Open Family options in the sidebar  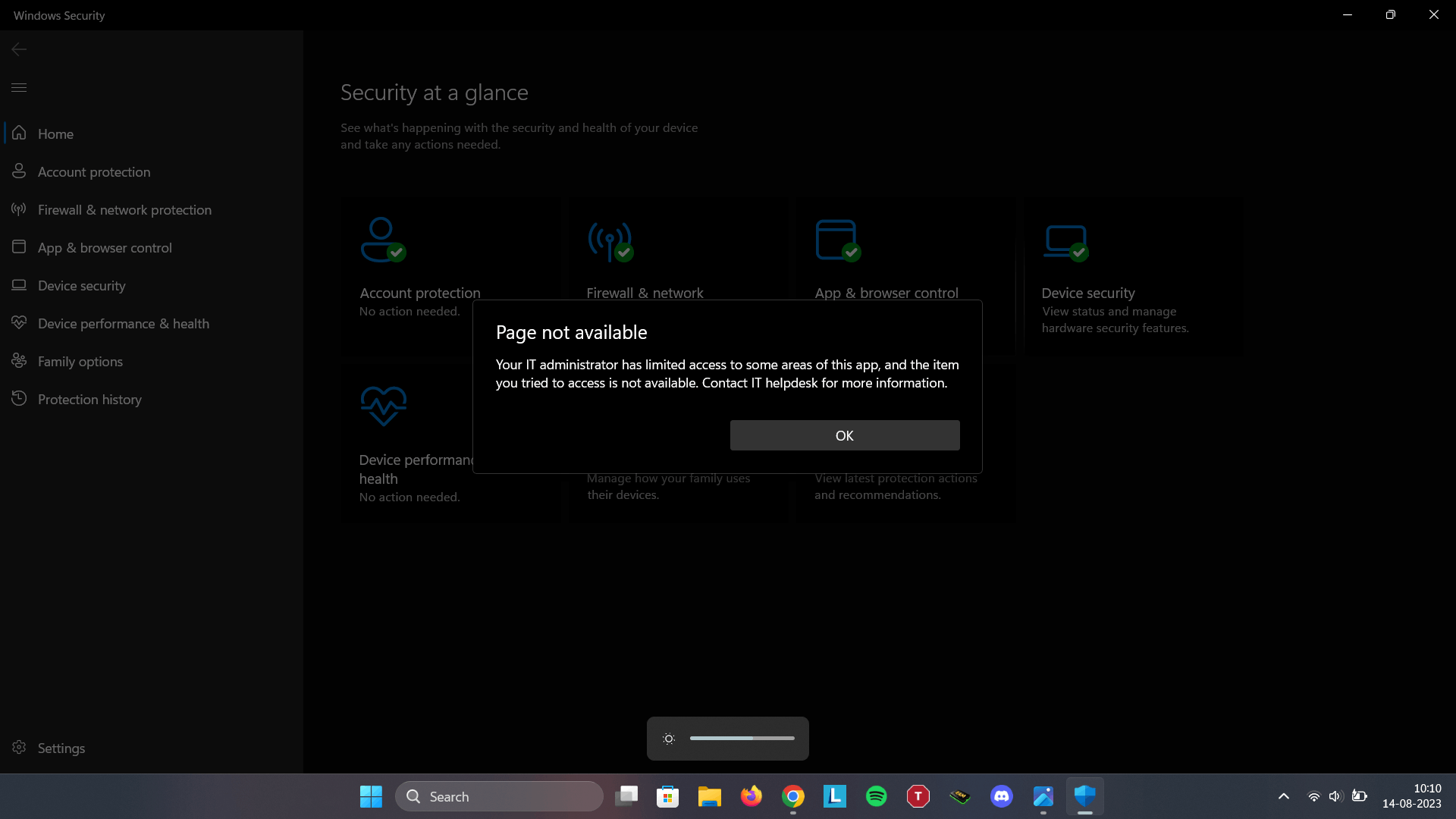152,361
